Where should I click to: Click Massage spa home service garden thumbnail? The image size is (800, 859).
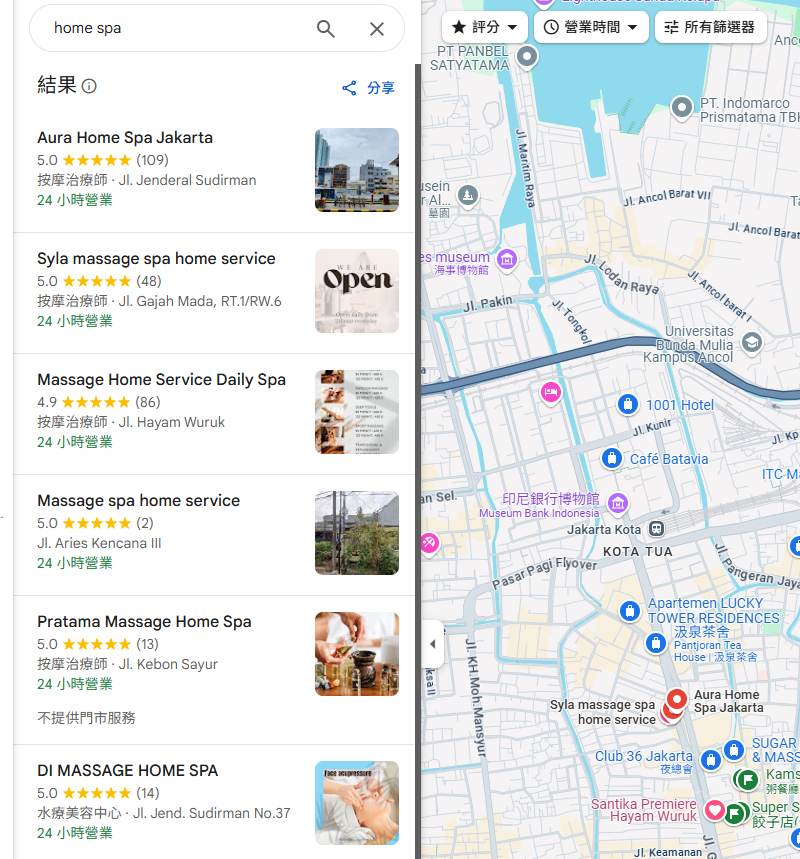pos(357,533)
